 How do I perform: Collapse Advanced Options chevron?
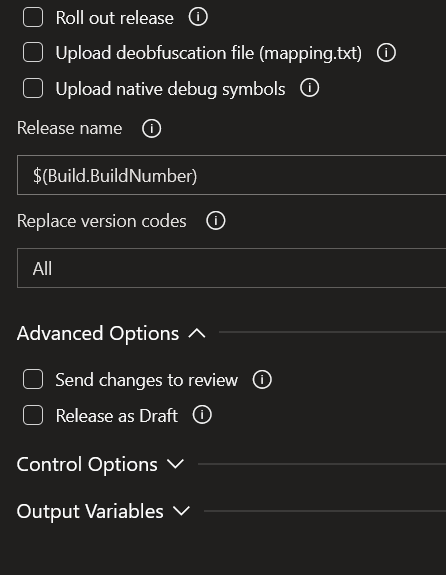click(197, 333)
